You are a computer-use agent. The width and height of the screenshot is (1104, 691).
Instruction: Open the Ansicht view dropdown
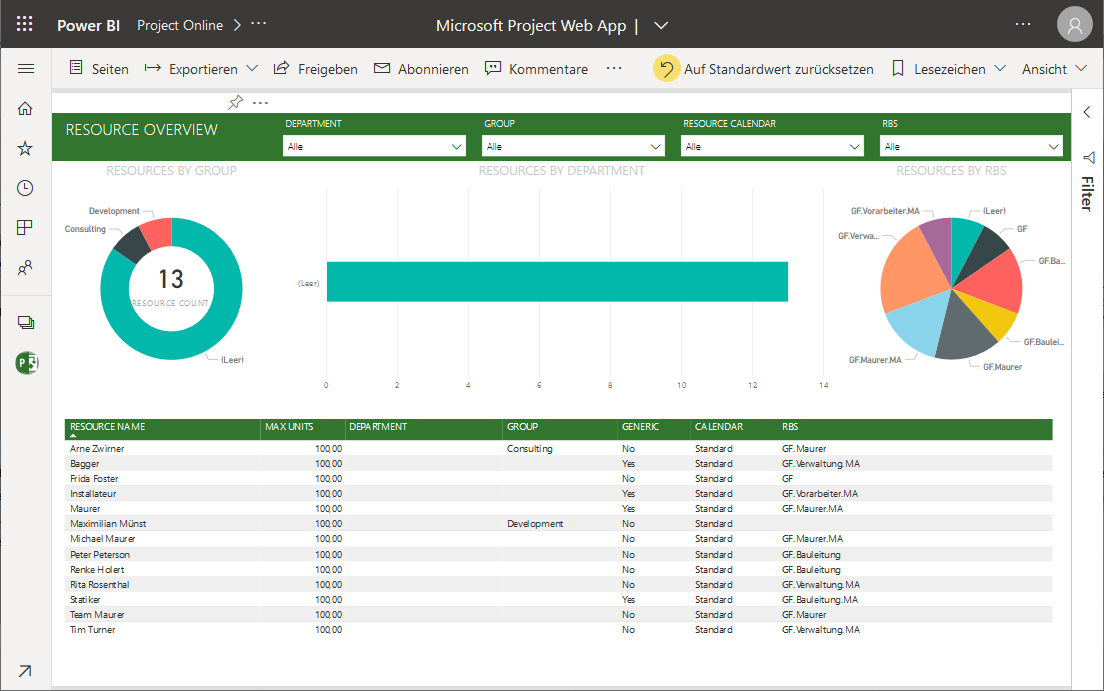[x=1055, y=68]
